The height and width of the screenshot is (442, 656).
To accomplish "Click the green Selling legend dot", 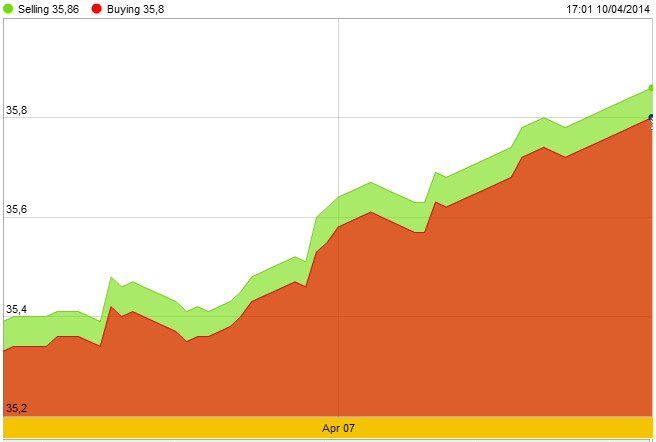I will coord(9,8).
